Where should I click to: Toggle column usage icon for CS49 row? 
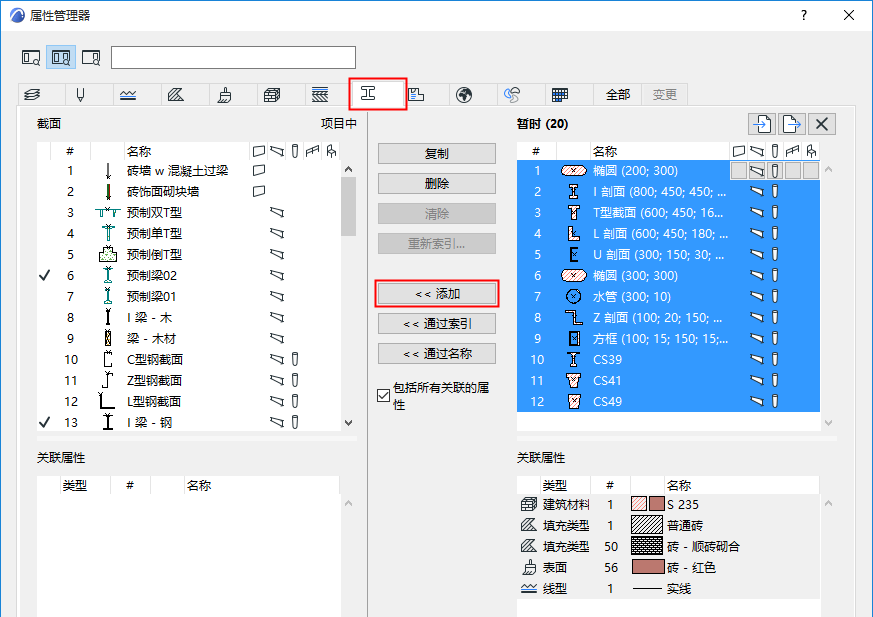(774, 401)
